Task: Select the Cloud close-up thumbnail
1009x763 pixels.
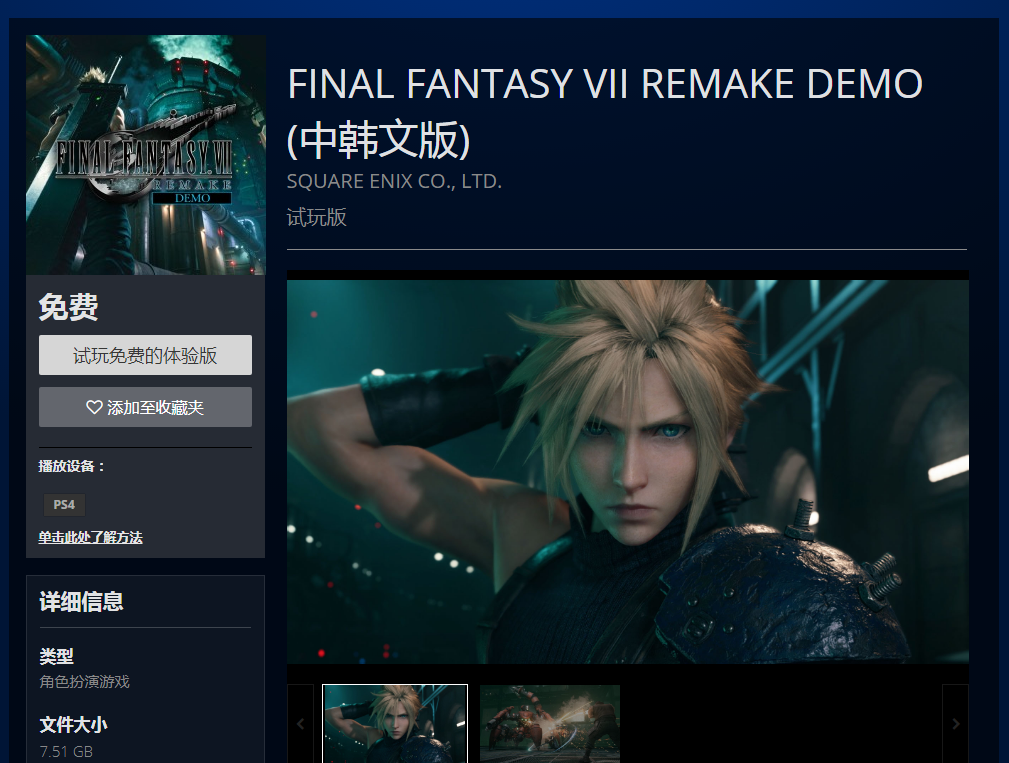Action: (394, 724)
